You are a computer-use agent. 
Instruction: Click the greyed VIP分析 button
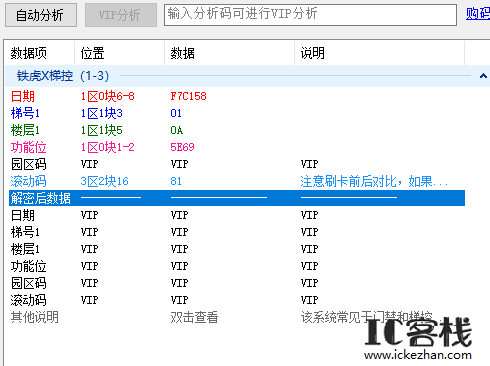point(121,15)
